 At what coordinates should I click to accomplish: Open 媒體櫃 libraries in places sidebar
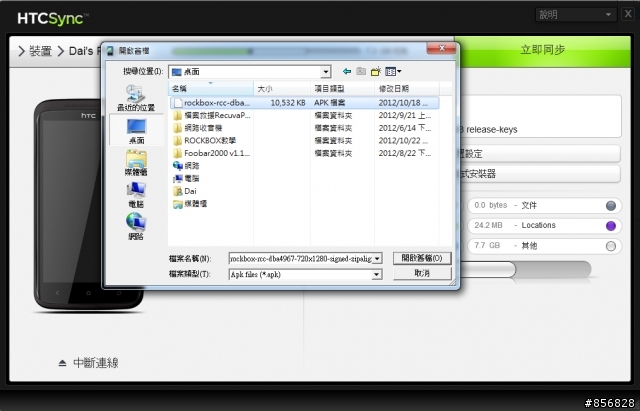[136, 163]
